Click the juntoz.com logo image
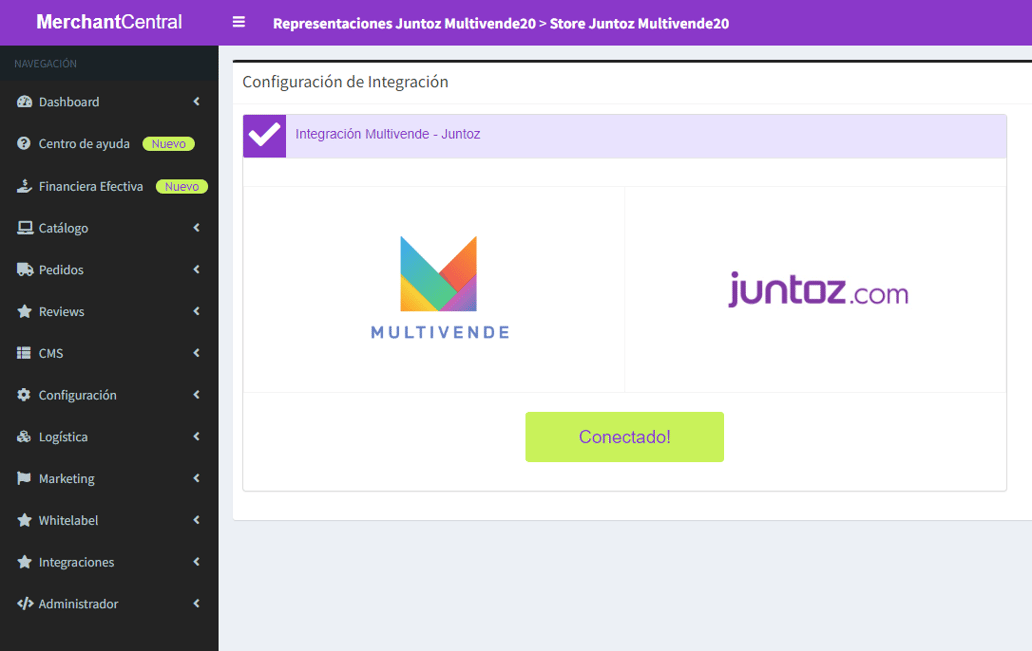 pyautogui.click(x=818, y=289)
